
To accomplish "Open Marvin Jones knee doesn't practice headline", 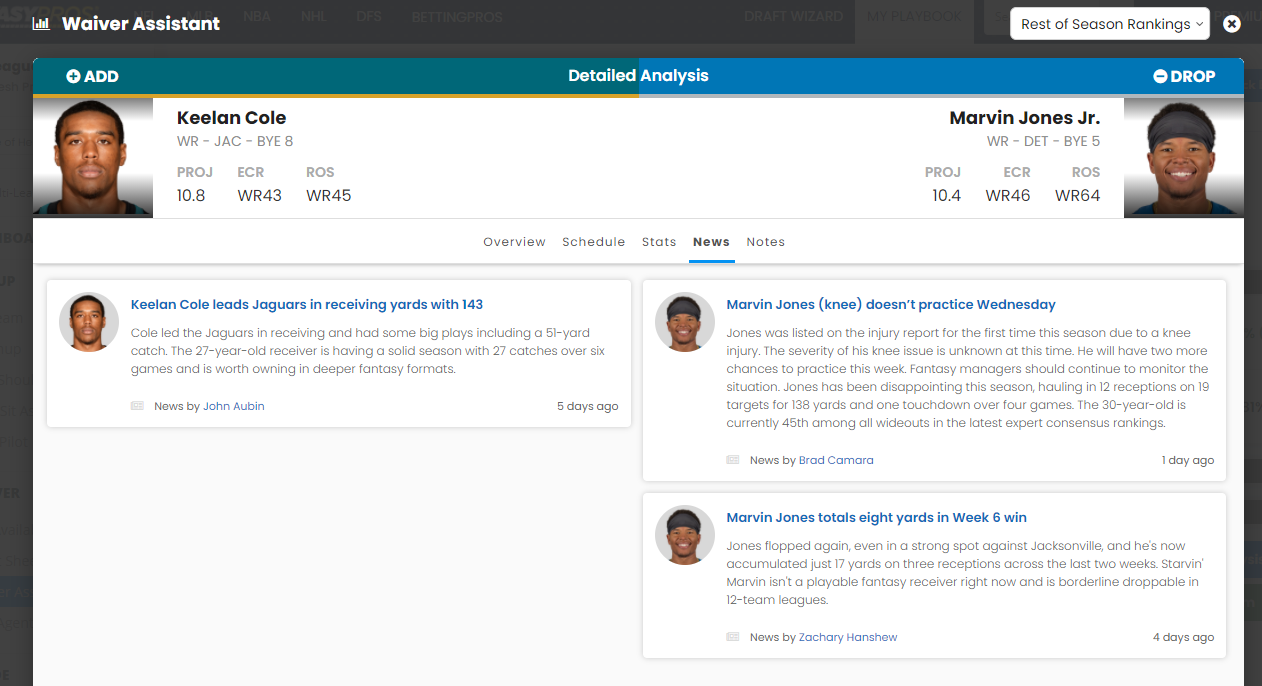I will pos(891,304).
